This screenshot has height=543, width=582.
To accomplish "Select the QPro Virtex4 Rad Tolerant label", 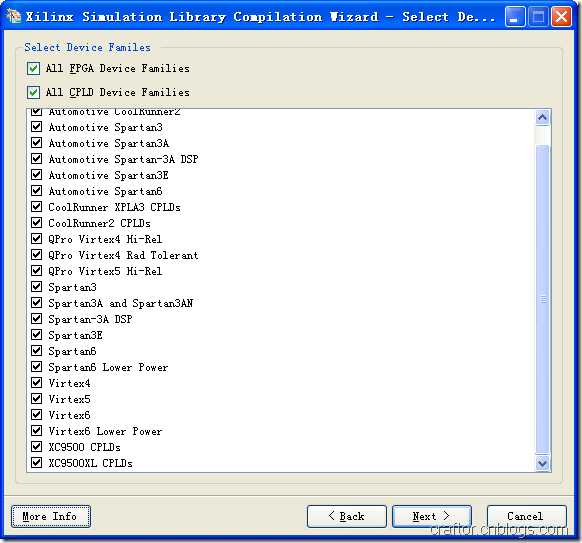I will coord(123,255).
